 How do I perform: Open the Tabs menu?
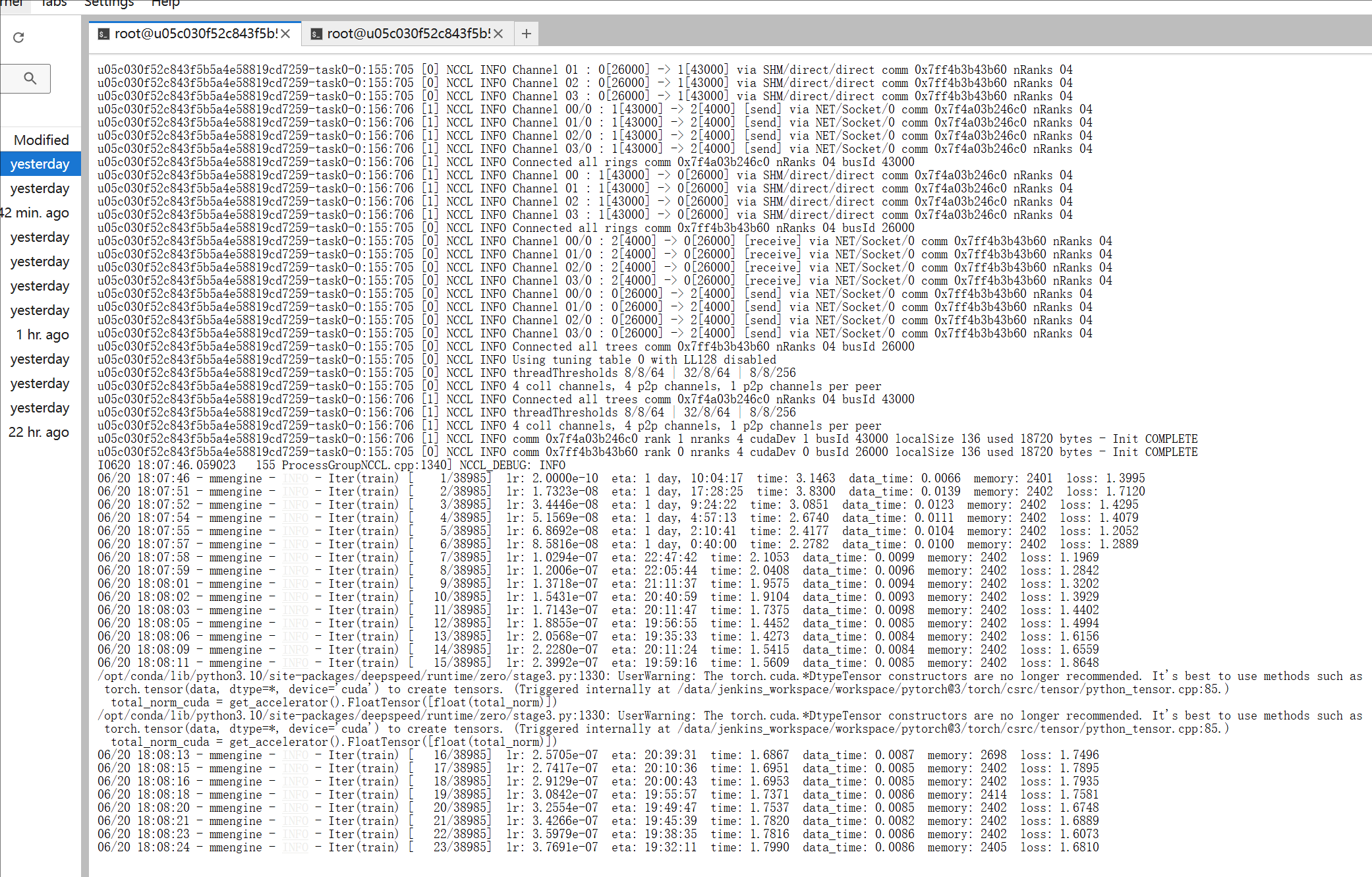54,3
